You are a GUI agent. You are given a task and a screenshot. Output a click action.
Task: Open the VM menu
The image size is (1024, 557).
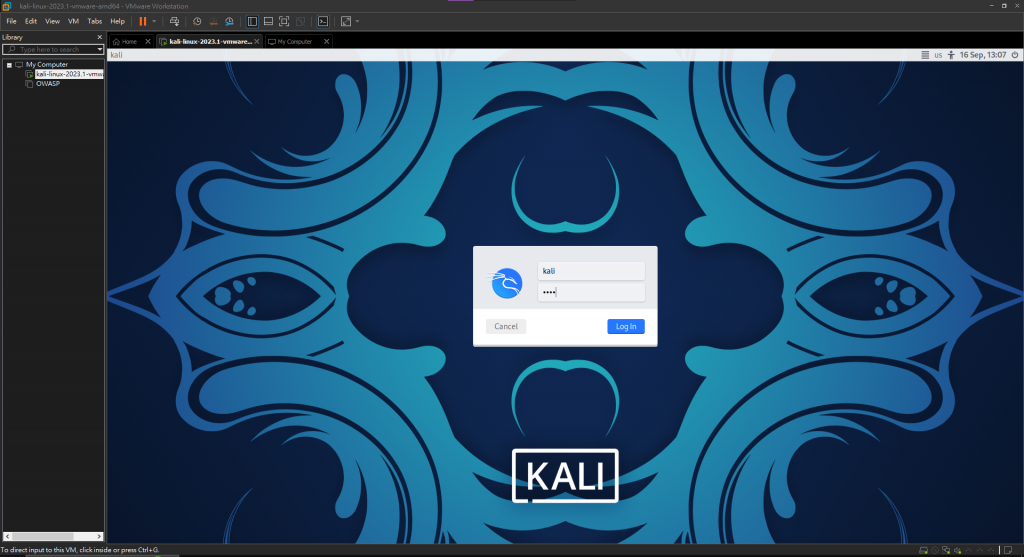73,21
